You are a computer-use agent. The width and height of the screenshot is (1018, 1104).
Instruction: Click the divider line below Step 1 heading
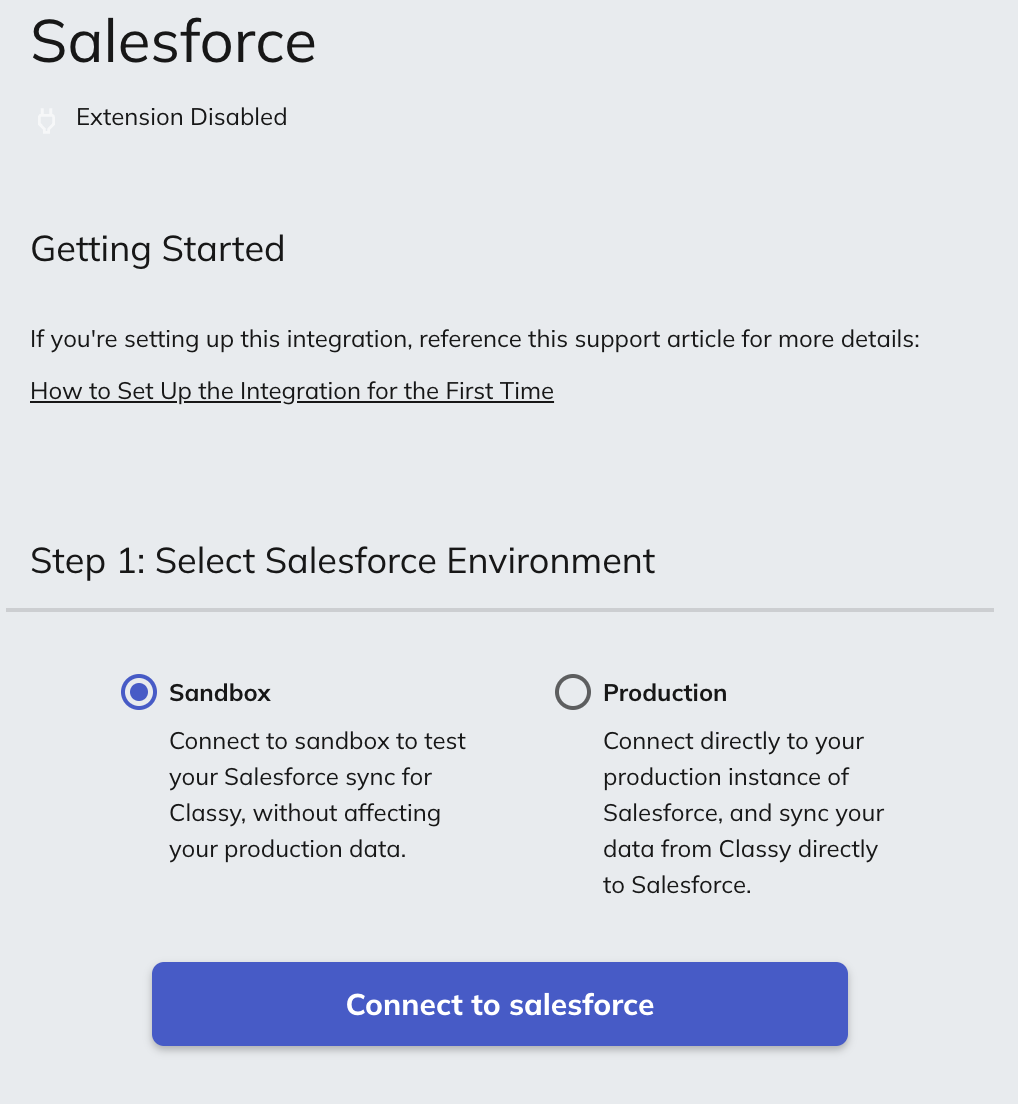[x=500, y=609]
